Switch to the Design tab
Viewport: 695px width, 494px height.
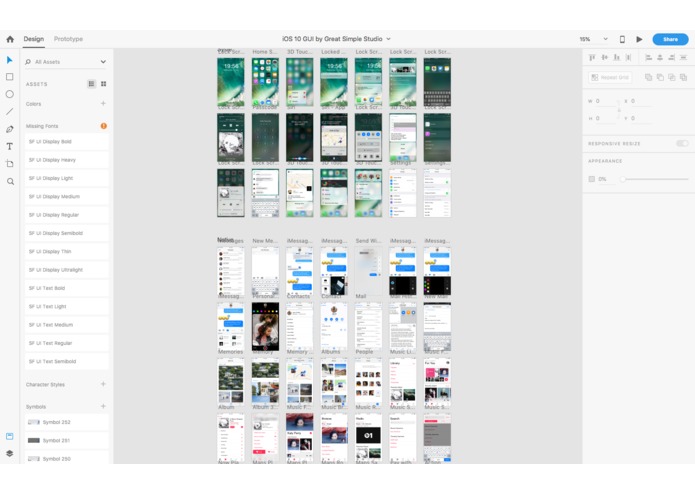click(x=34, y=39)
